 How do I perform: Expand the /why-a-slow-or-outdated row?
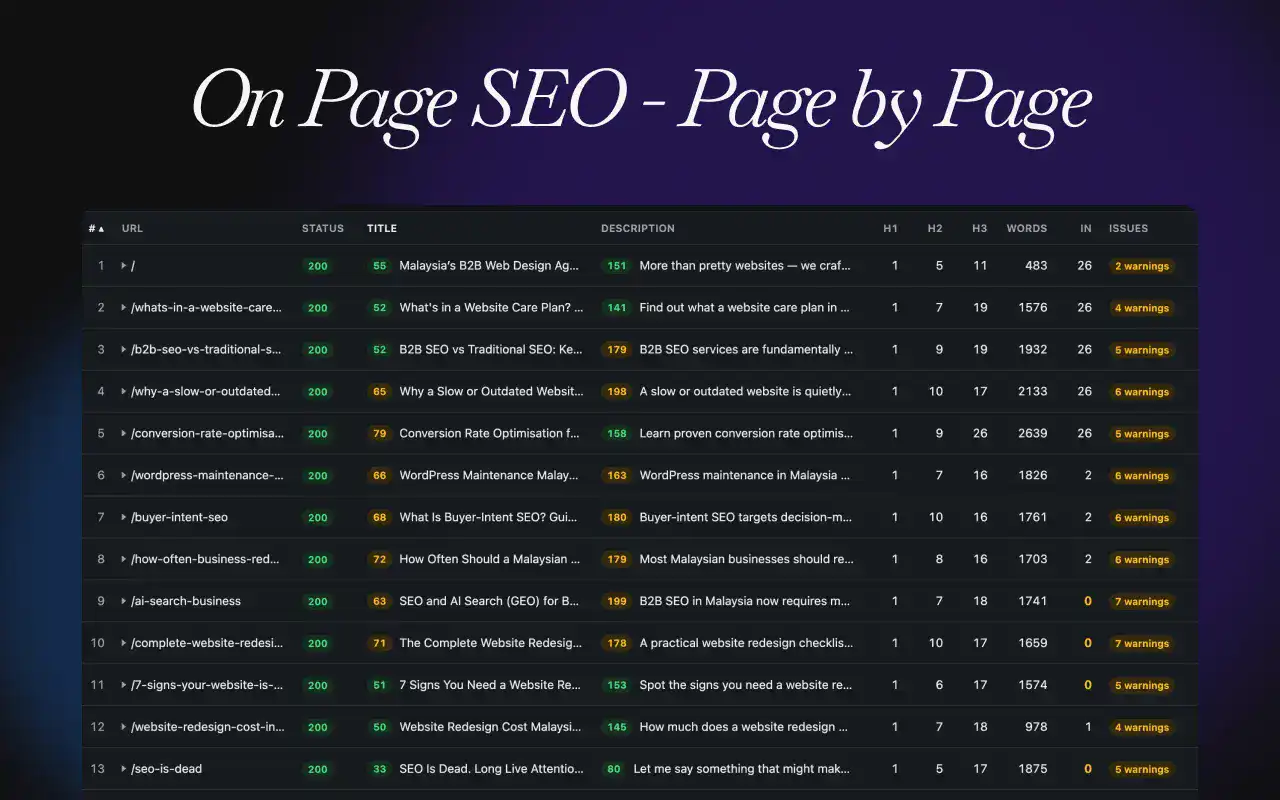(124, 392)
